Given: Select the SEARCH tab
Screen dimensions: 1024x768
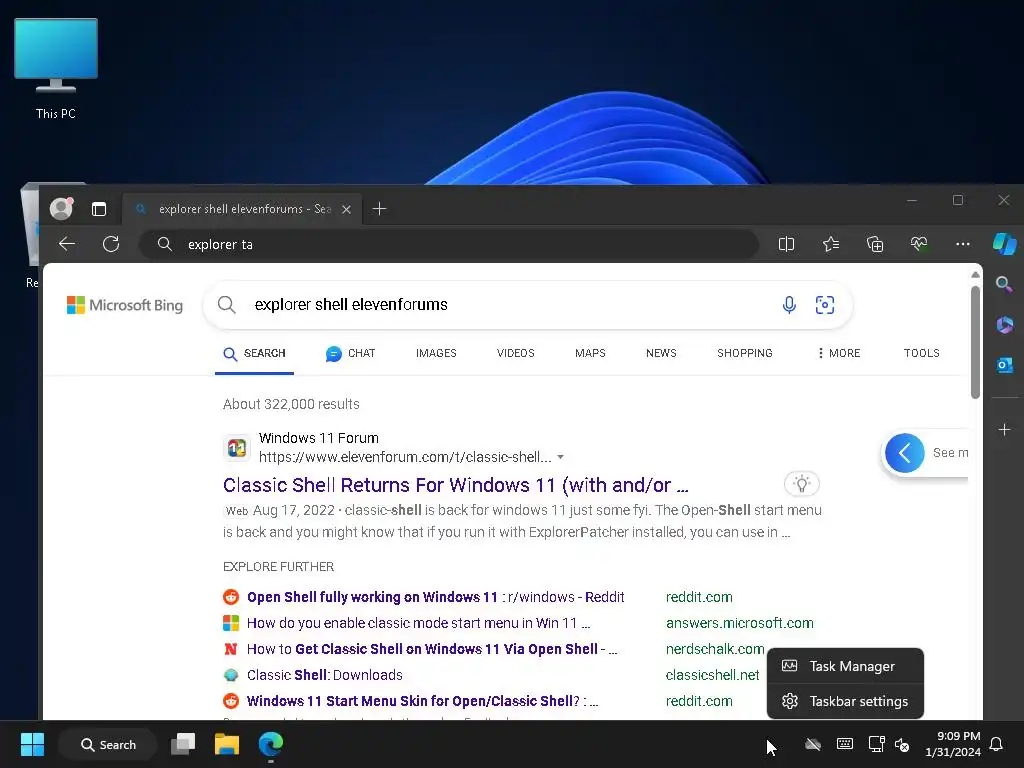Looking at the screenshot, I should point(255,353).
